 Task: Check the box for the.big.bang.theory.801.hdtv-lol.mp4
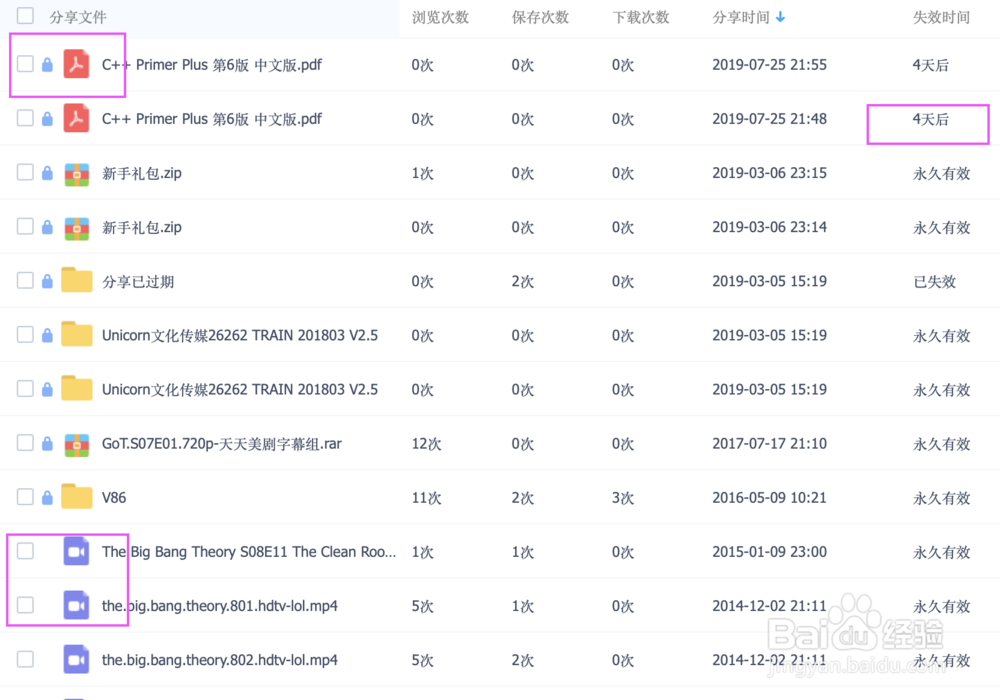coord(26,605)
